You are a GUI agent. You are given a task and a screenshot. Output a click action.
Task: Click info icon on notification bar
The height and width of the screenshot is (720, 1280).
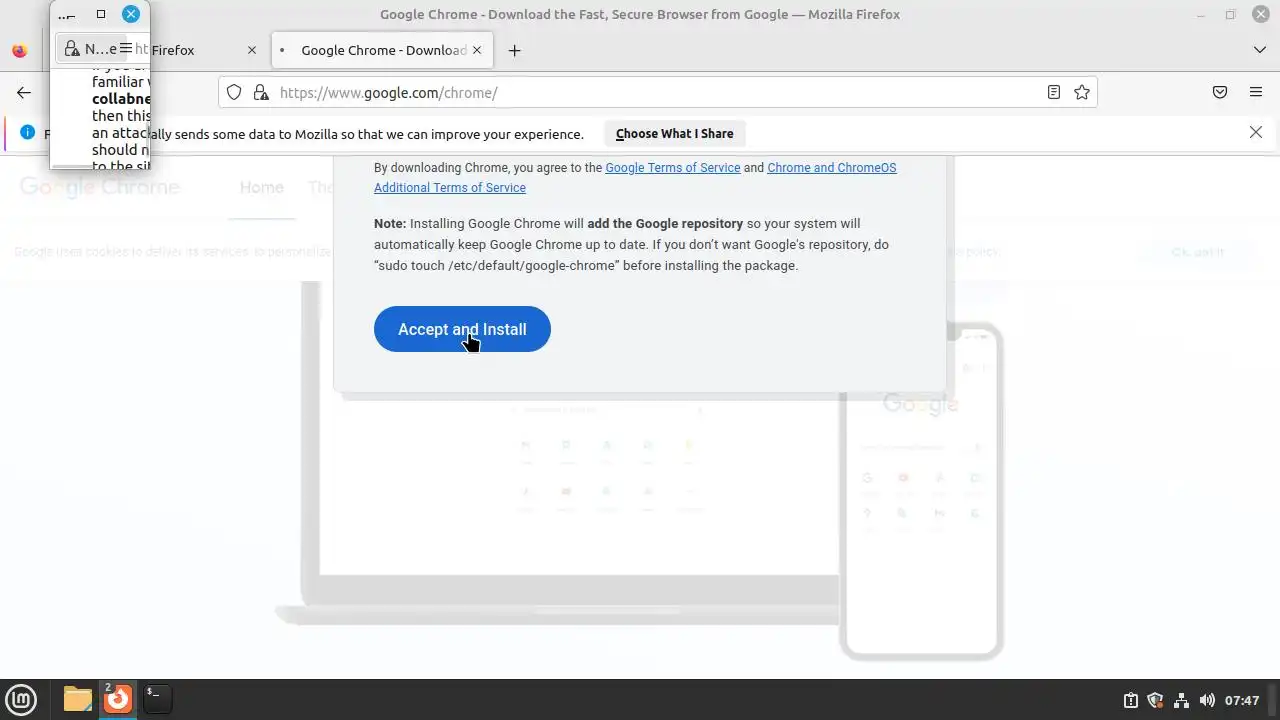28,133
